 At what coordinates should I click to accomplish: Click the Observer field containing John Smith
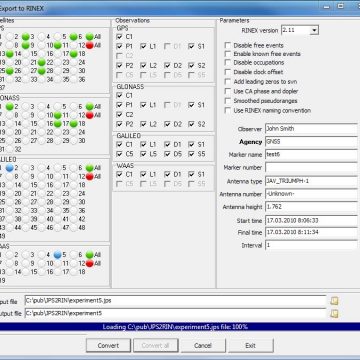pyautogui.click(x=311, y=129)
